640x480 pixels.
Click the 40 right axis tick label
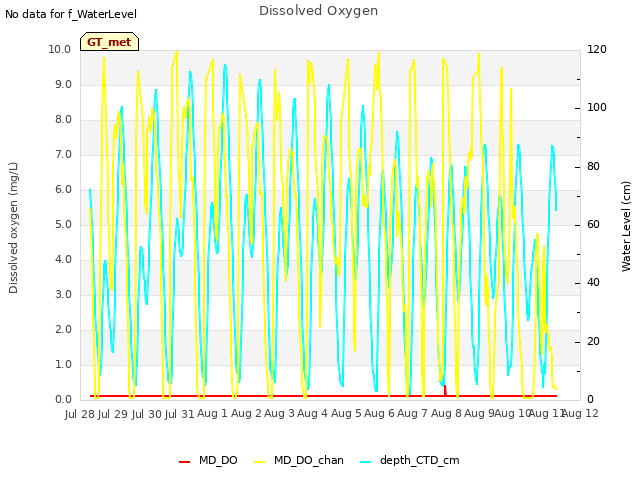point(593,283)
